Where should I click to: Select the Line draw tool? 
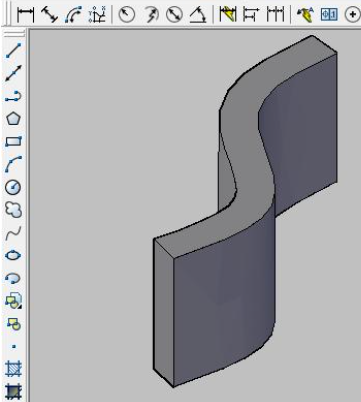coord(13,51)
